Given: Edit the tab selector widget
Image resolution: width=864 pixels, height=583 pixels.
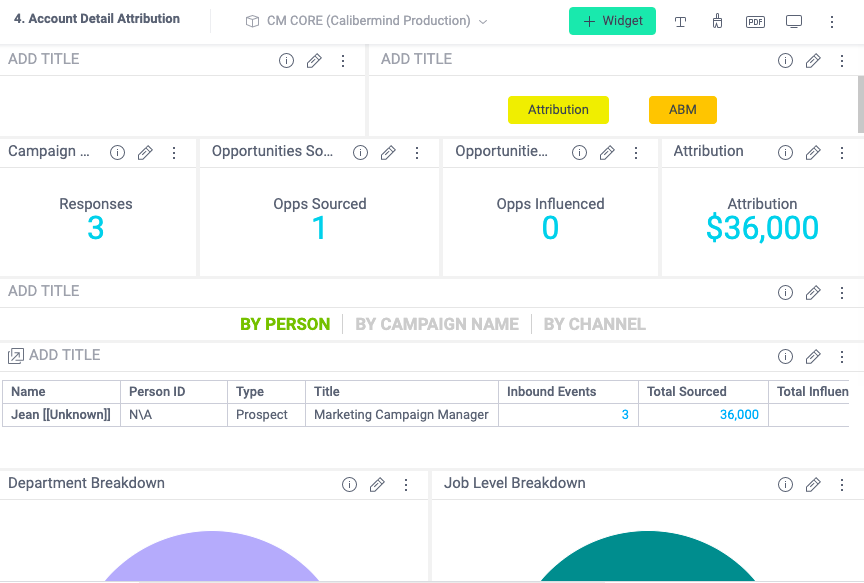Looking at the screenshot, I should pos(813,293).
